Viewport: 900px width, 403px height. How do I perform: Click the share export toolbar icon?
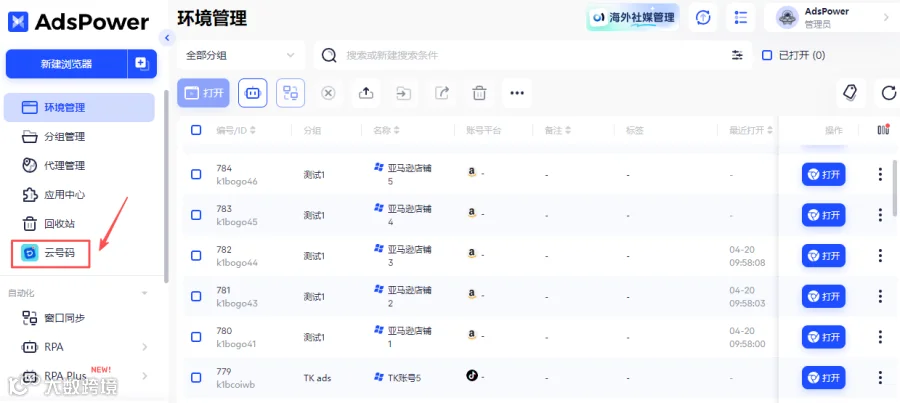(441, 93)
